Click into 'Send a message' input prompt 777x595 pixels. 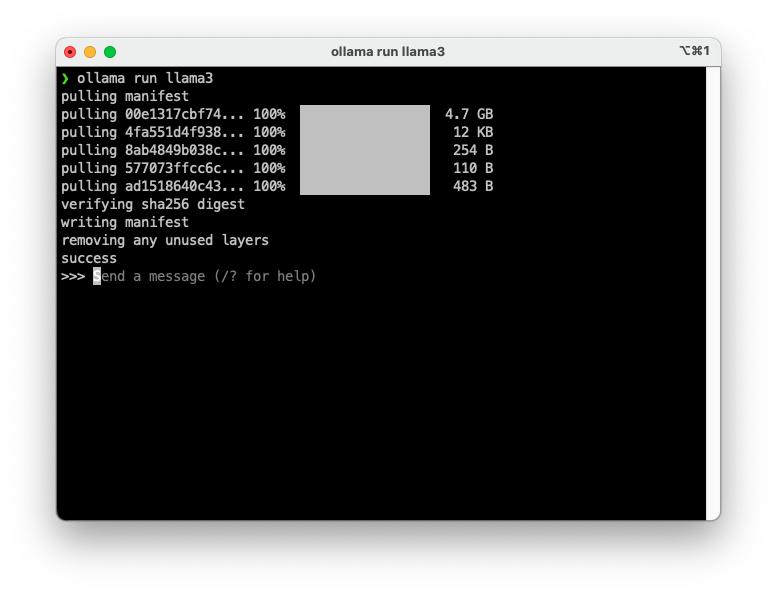click(x=205, y=276)
